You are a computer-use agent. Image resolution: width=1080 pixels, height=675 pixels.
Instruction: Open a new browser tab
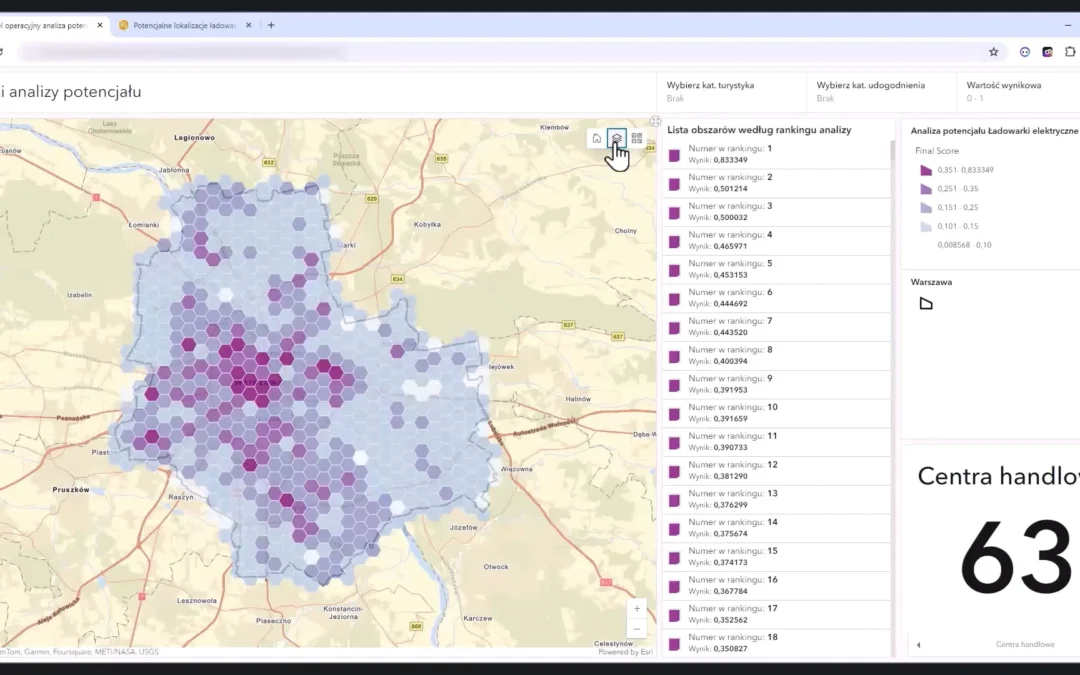tap(271, 25)
